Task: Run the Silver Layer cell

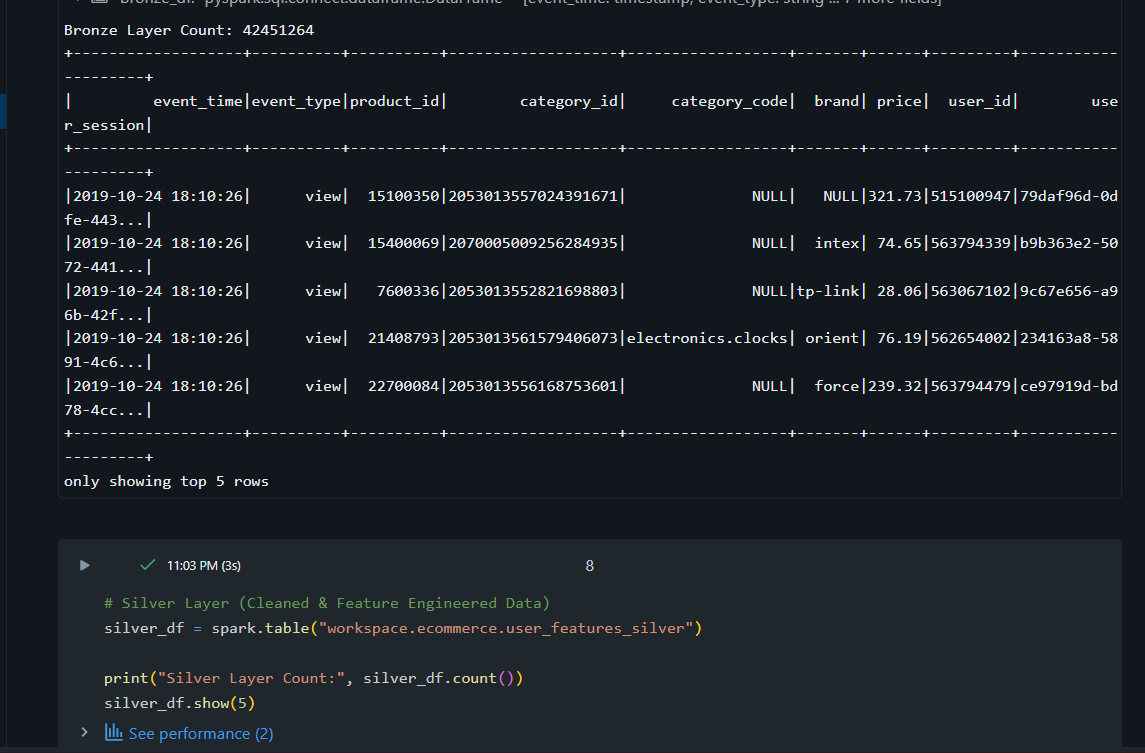Action: (x=85, y=565)
